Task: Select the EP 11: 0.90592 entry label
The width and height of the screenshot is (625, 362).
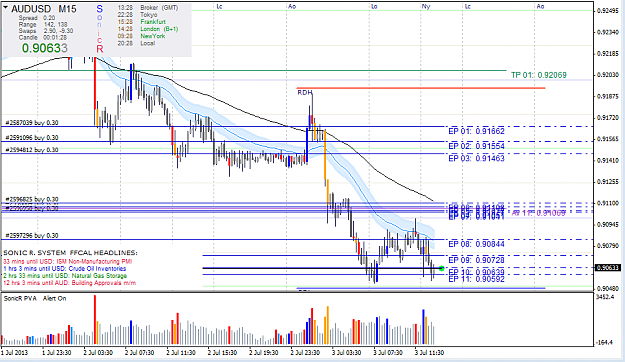Action: [476, 279]
